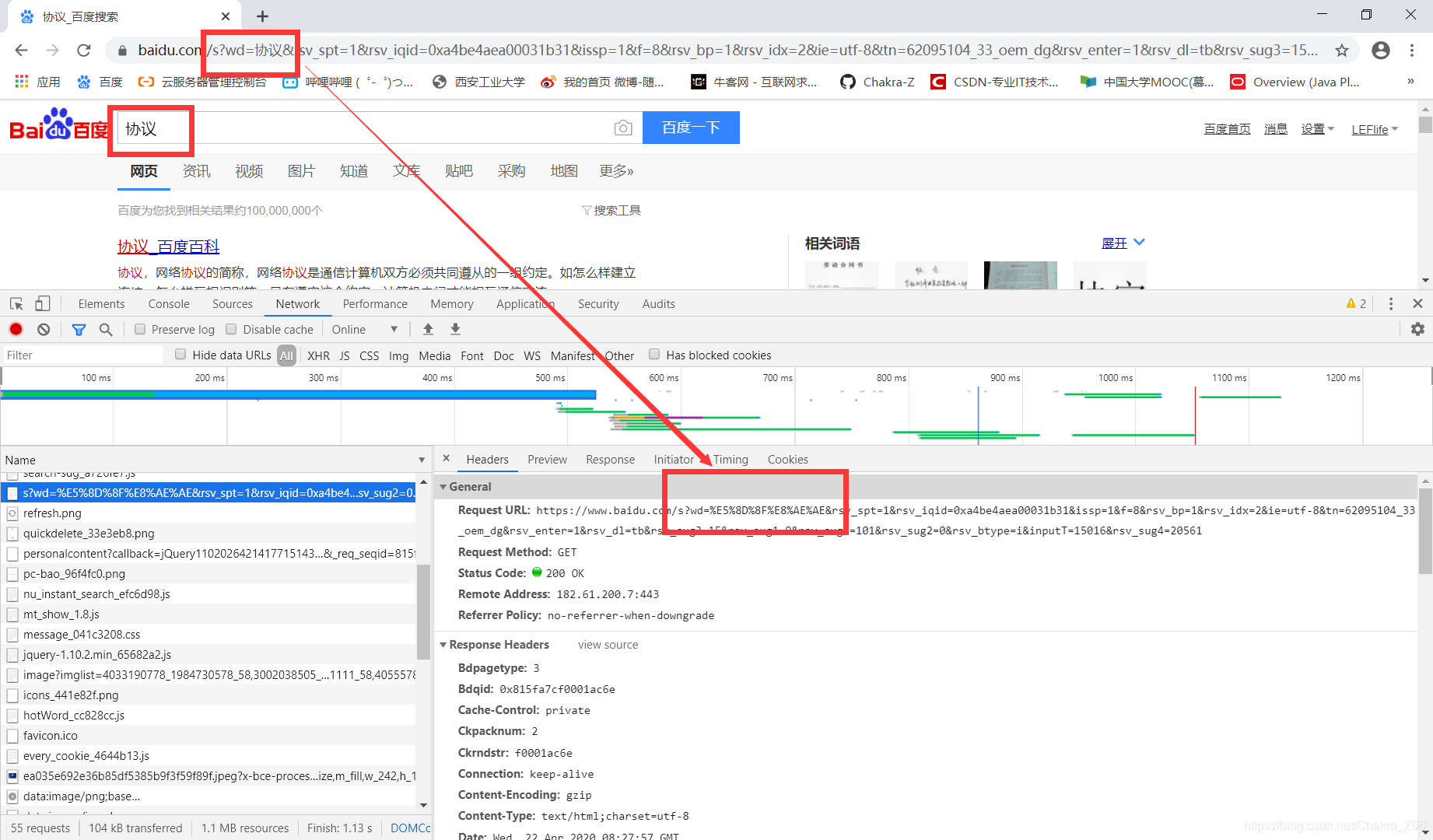
Task: Open the 协议_百度百科 result link
Action: [x=168, y=247]
